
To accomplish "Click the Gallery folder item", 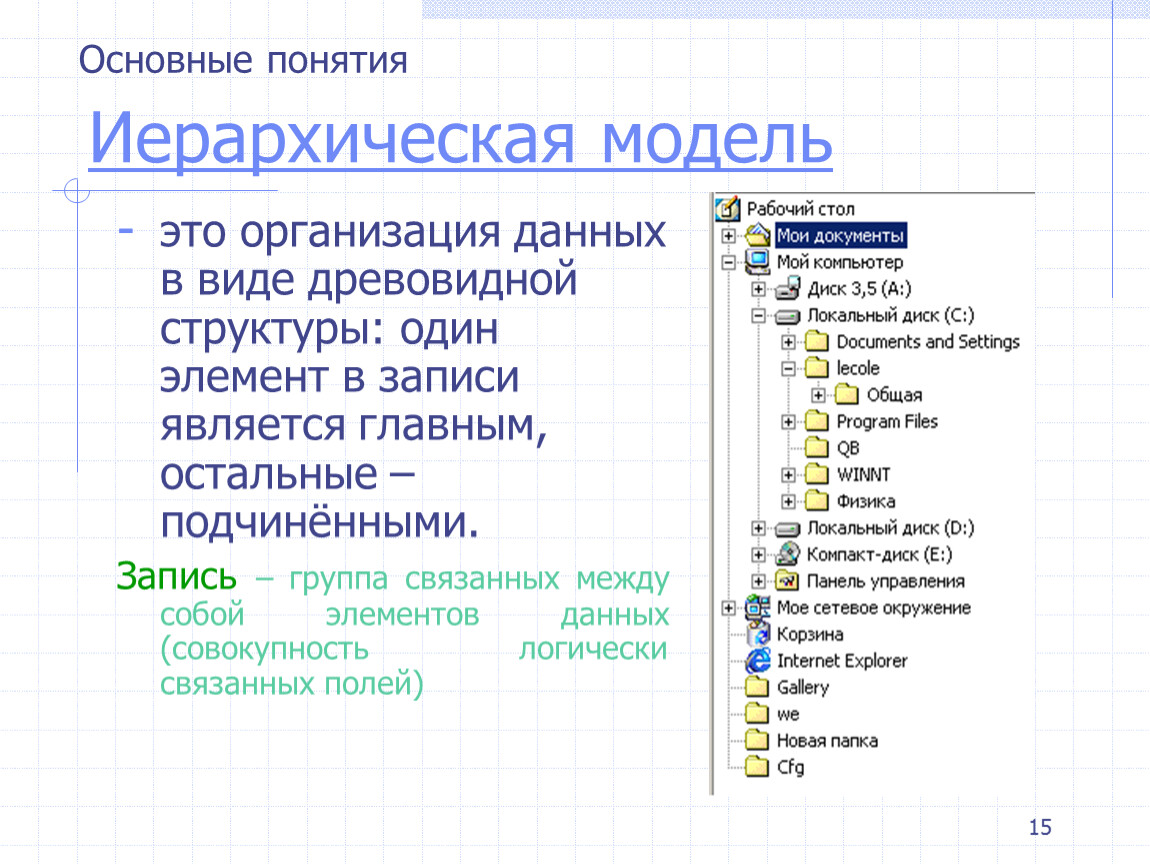I will [x=802, y=687].
